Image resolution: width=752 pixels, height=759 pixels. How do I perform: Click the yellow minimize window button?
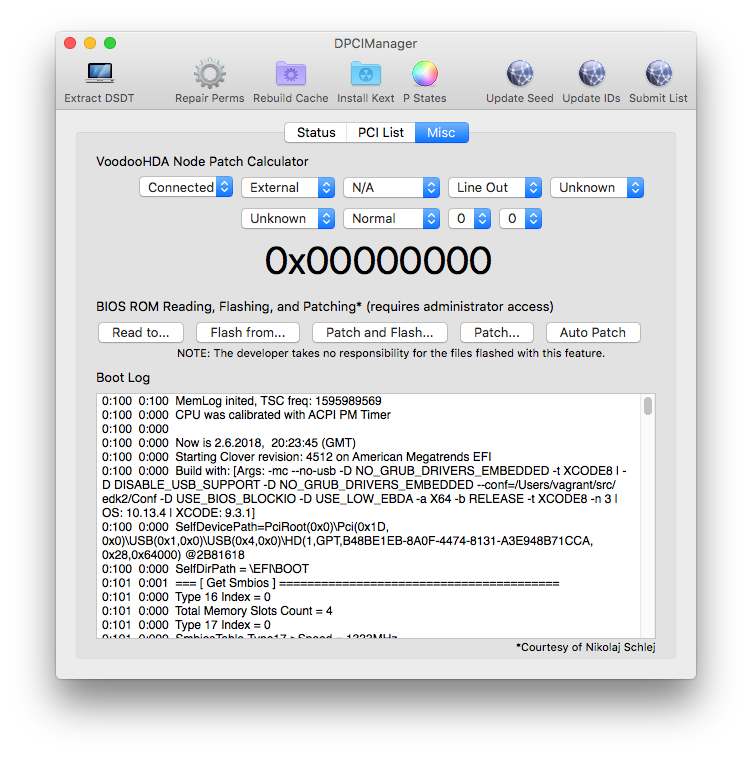(90, 43)
